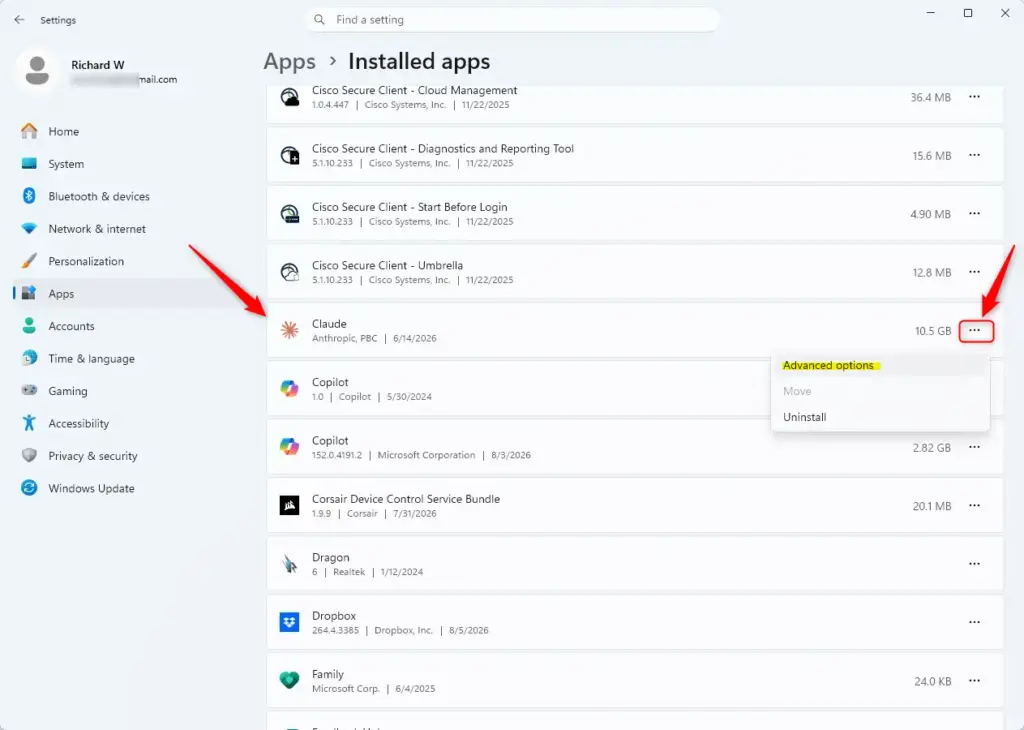This screenshot has height=730, width=1024.
Task: Click the Claude app icon
Action: coord(289,330)
